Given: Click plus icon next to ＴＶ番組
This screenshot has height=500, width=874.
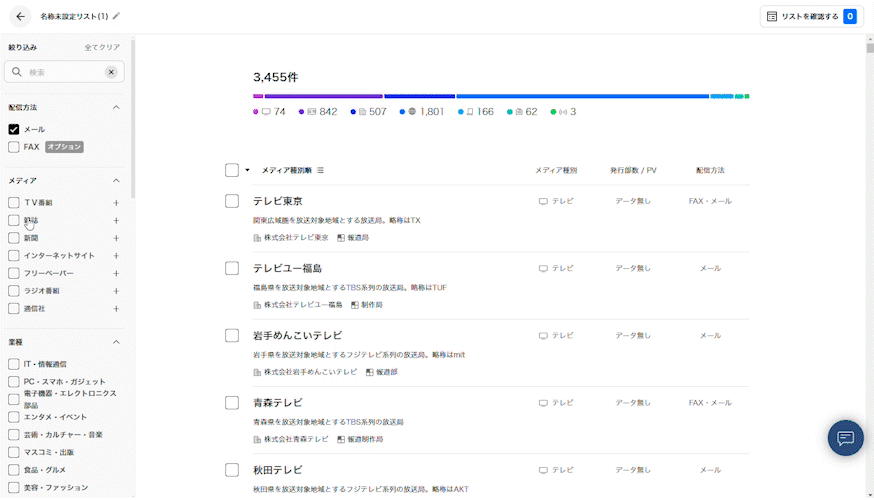Looking at the screenshot, I should coord(116,203).
